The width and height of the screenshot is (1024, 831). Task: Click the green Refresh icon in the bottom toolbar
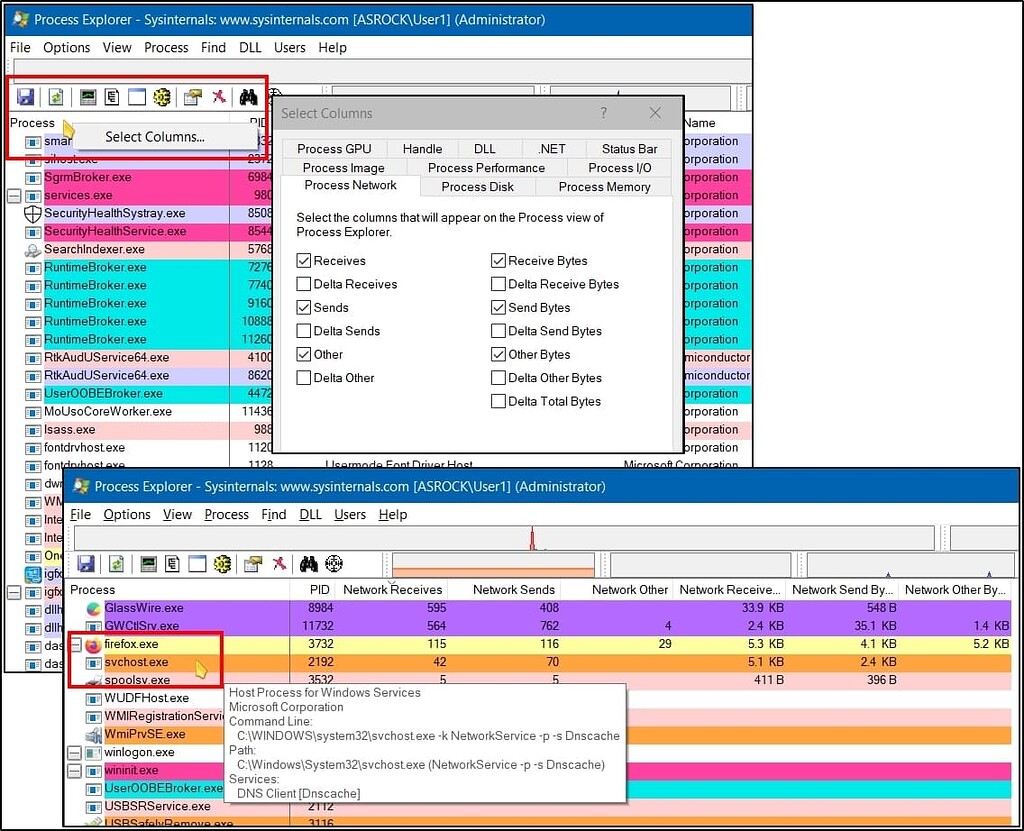116,564
